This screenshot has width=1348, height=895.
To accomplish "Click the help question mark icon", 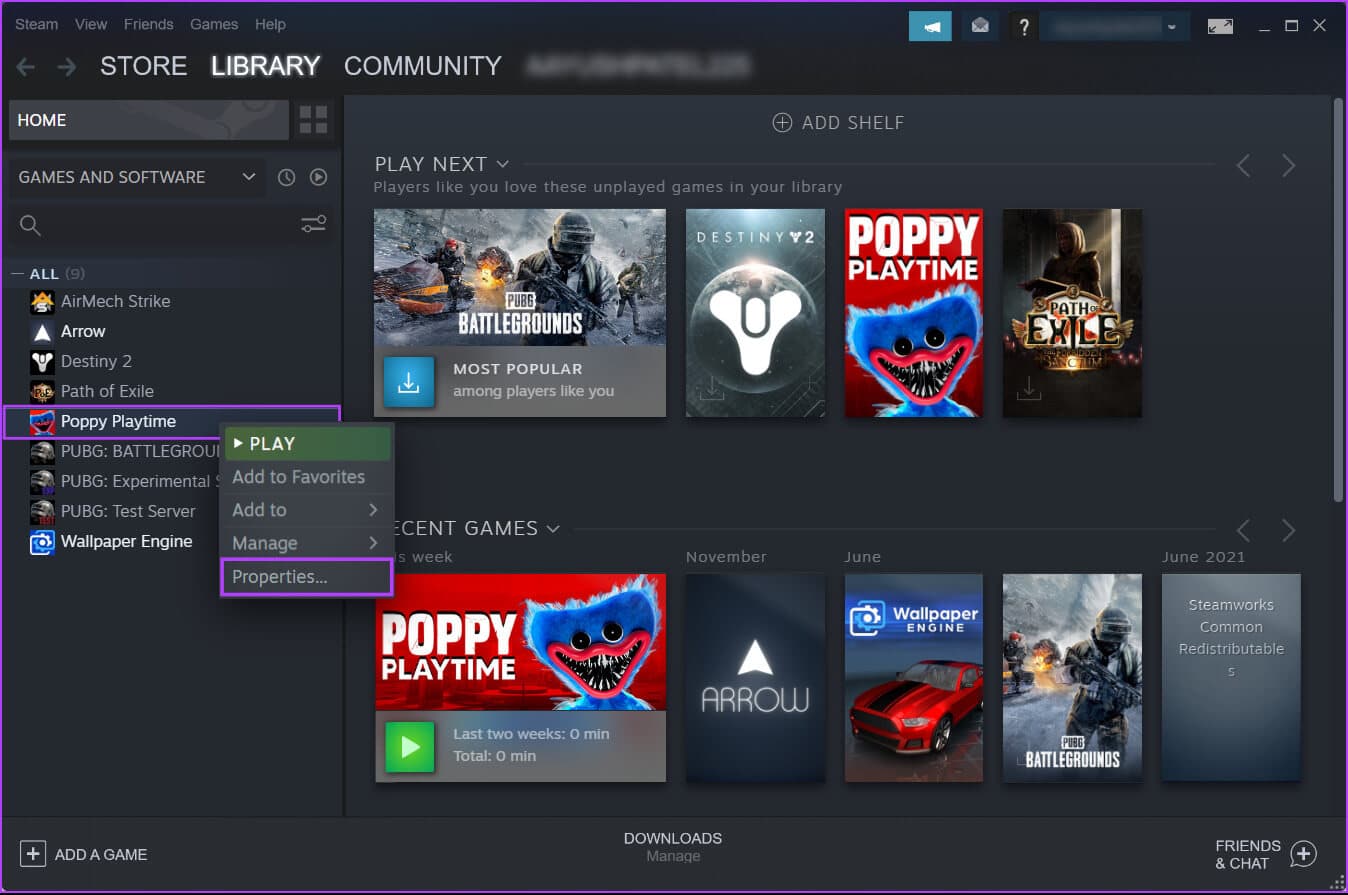I will (x=1023, y=26).
